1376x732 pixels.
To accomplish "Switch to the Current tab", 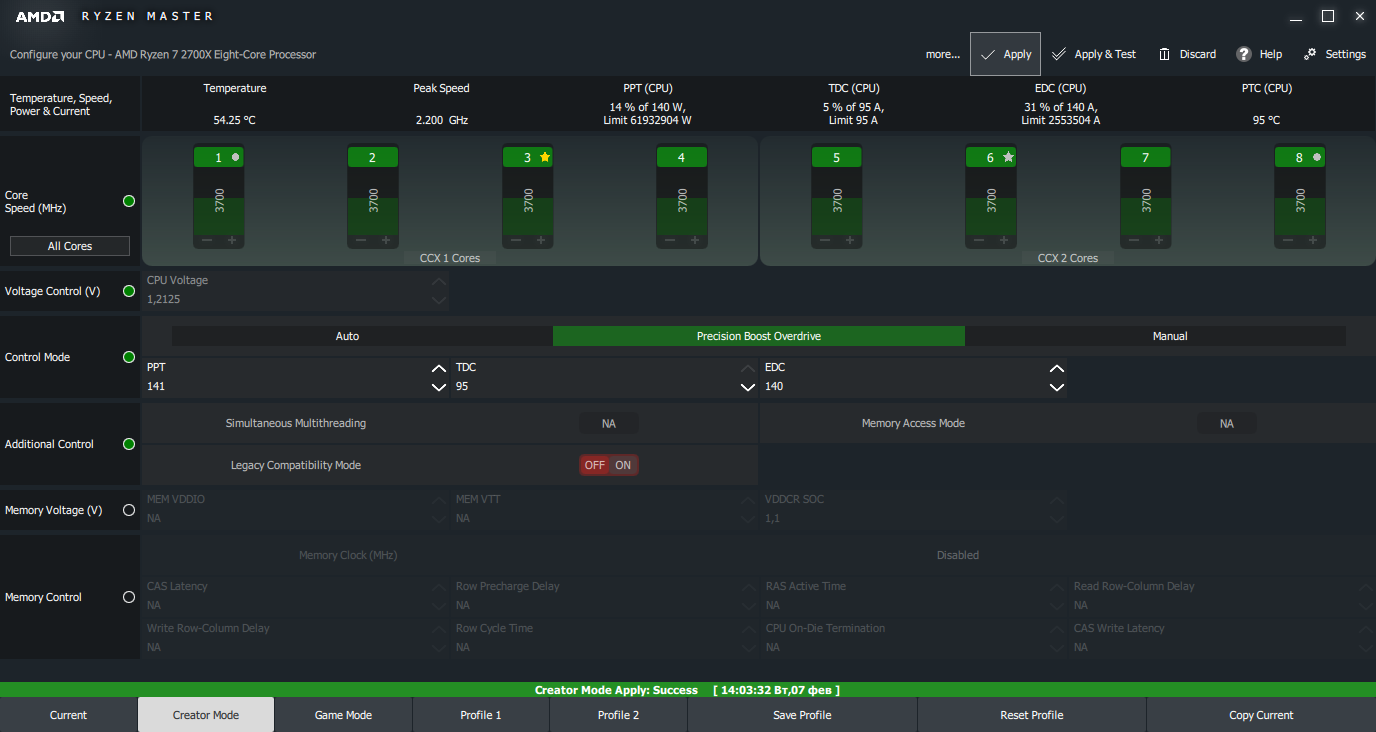I will coord(68,715).
